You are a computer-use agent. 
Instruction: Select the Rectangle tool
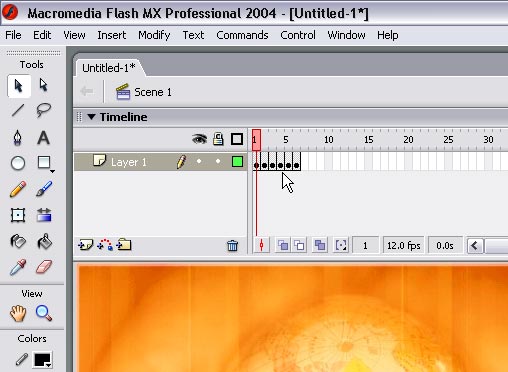(44, 162)
